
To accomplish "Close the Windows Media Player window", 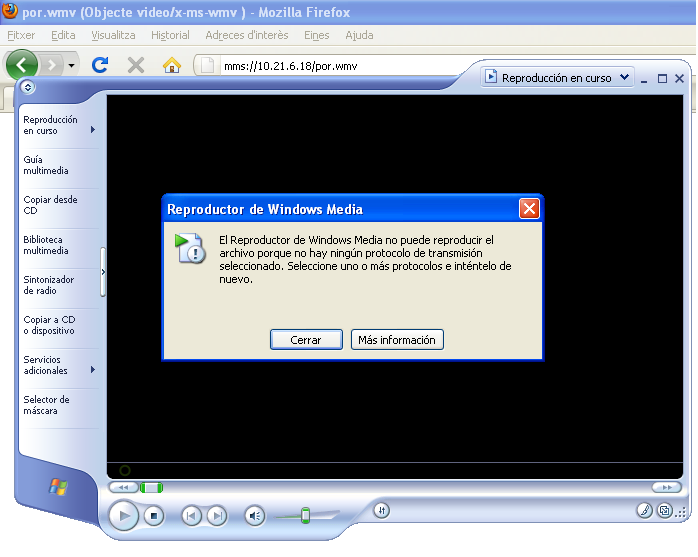I will tap(679, 79).
